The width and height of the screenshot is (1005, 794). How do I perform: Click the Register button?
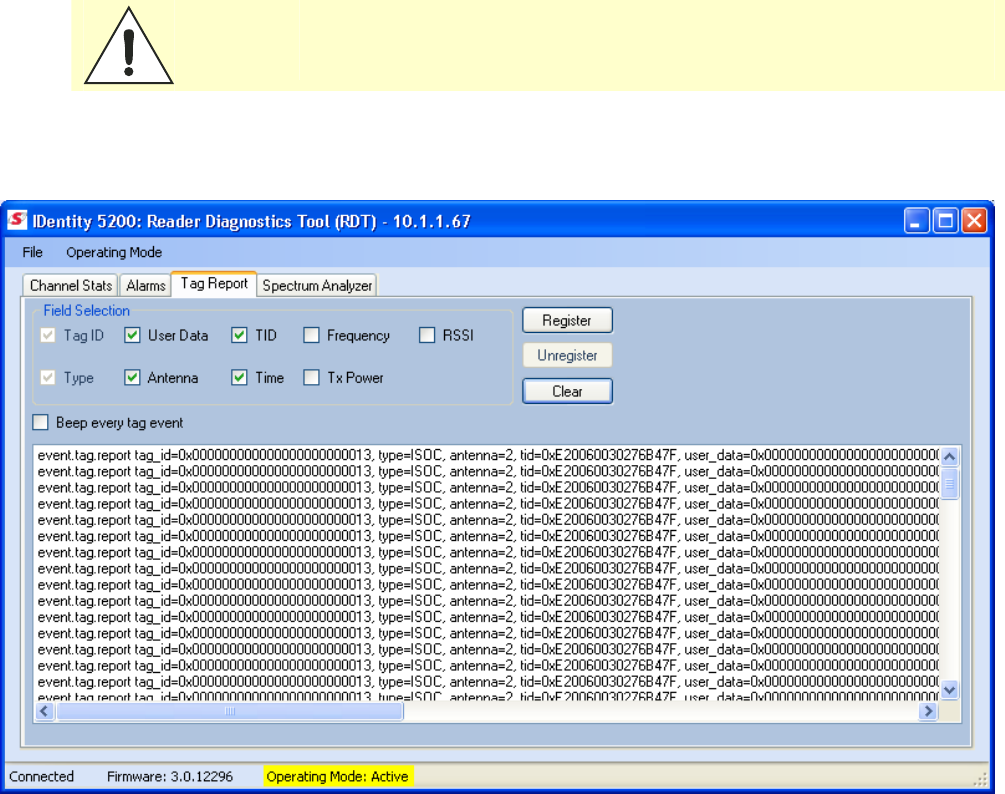tap(567, 320)
